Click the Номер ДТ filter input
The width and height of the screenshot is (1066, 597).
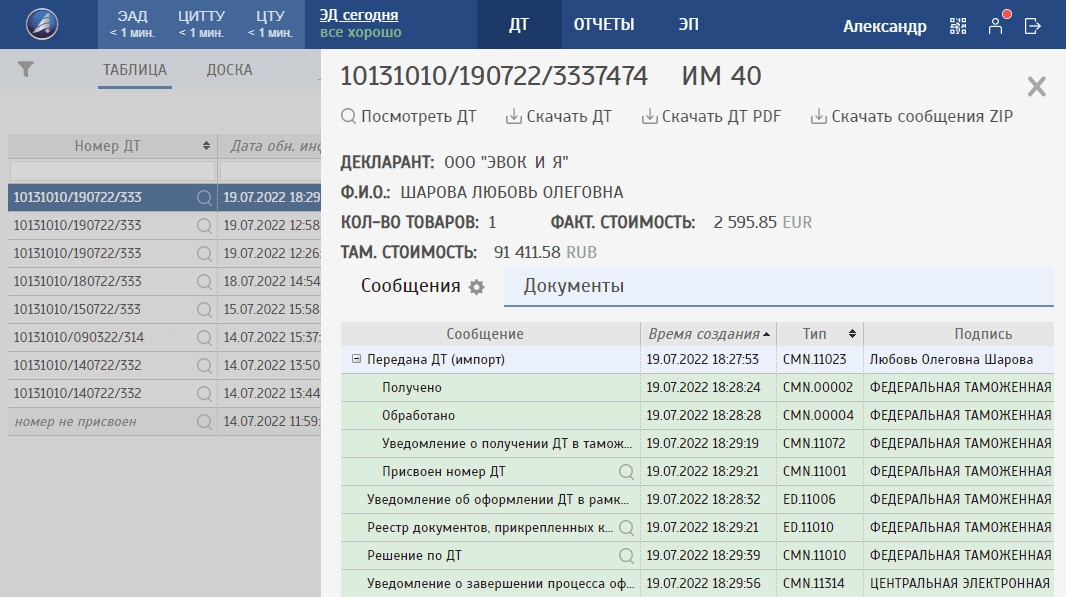tap(111, 170)
